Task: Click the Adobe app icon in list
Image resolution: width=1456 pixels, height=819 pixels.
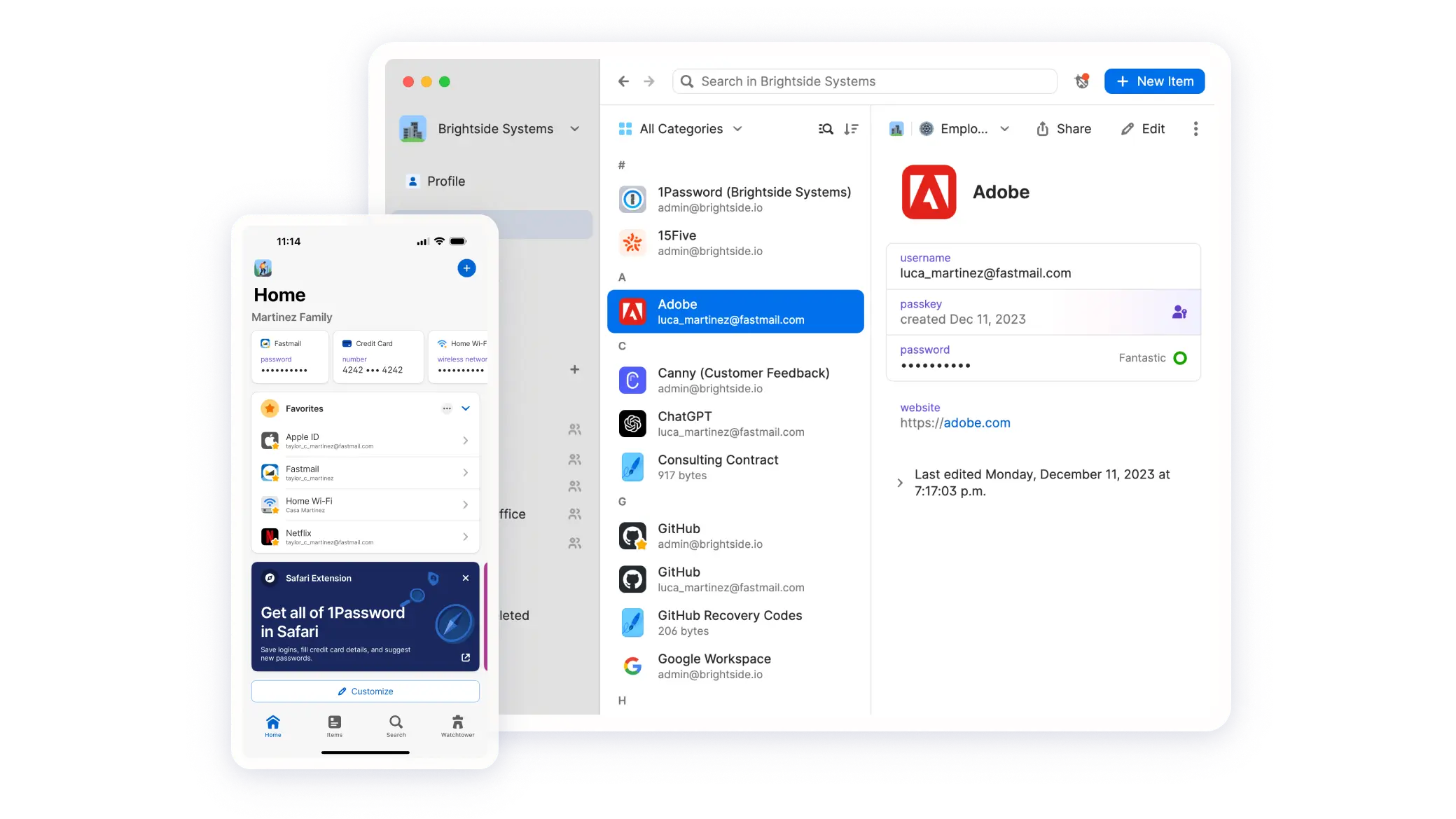Action: coord(633,311)
